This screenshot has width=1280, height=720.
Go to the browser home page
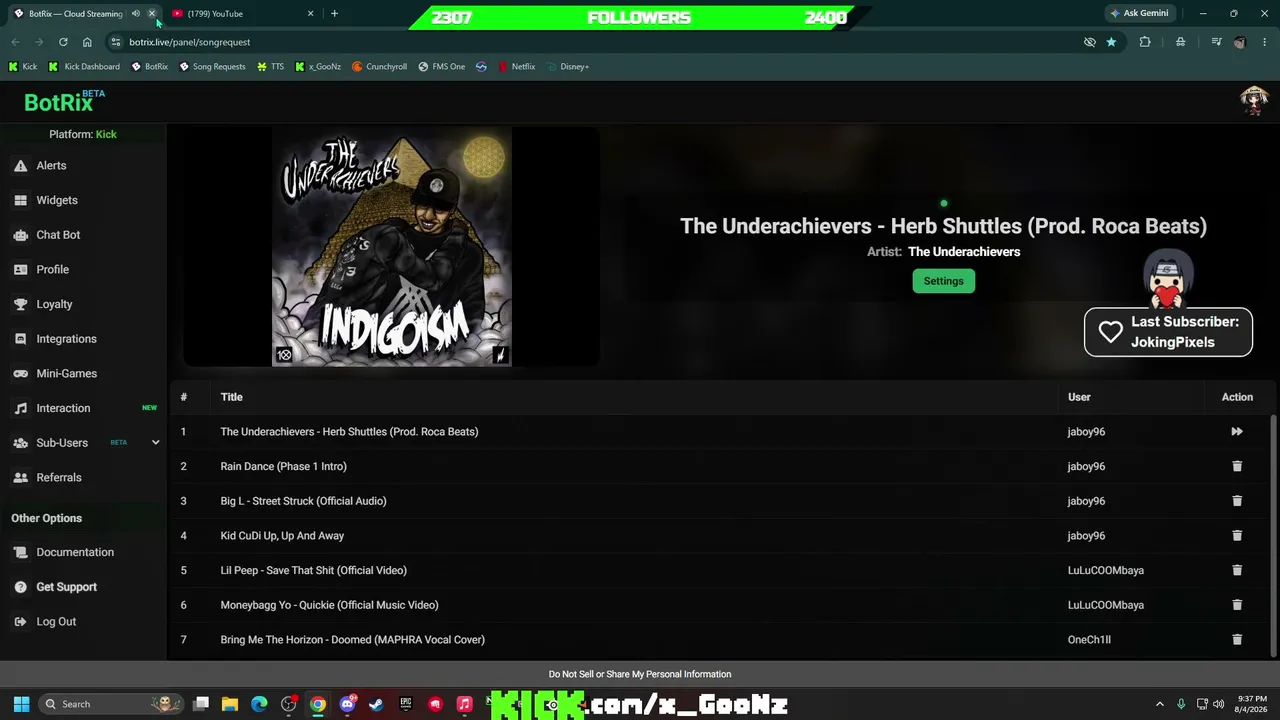click(87, 42)
